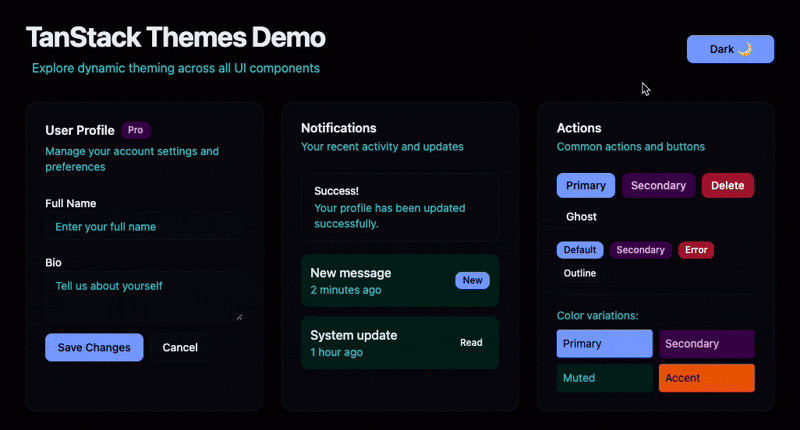Screen dimensions: 800x430
Task: Select the Success! notification alert
Action: (399, 207)
